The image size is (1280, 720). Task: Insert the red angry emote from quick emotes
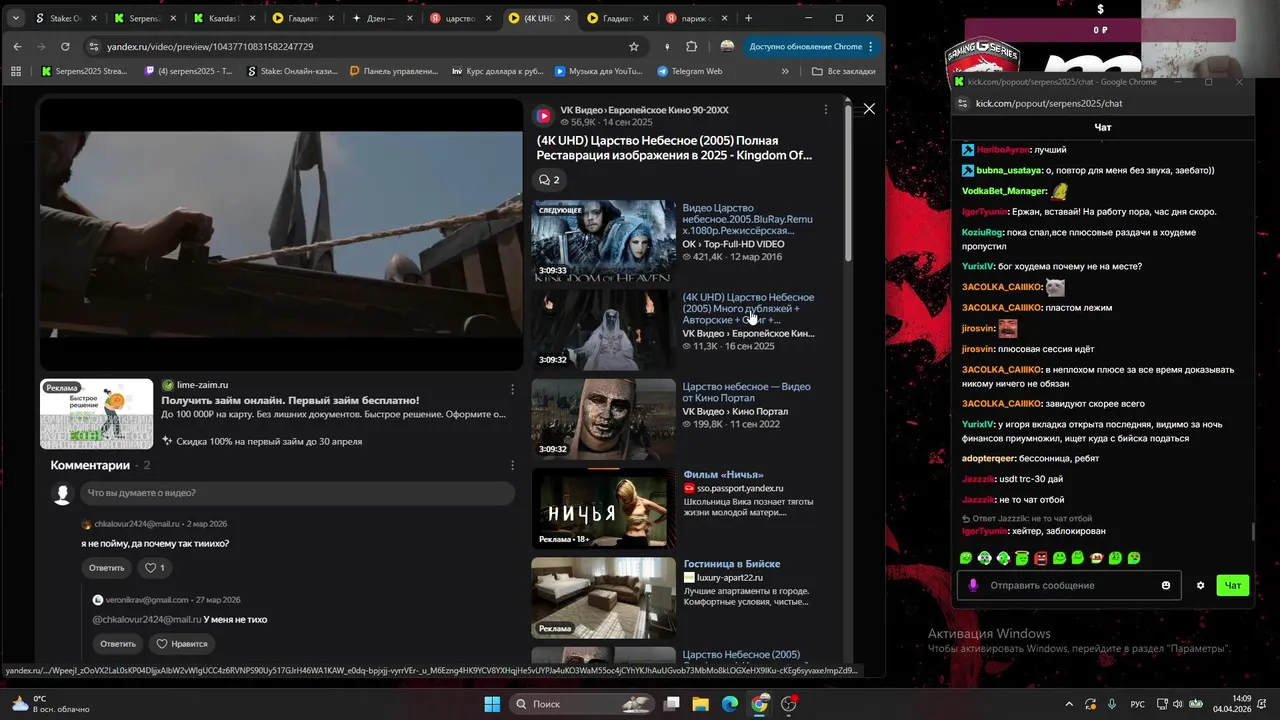[1040, 558]
